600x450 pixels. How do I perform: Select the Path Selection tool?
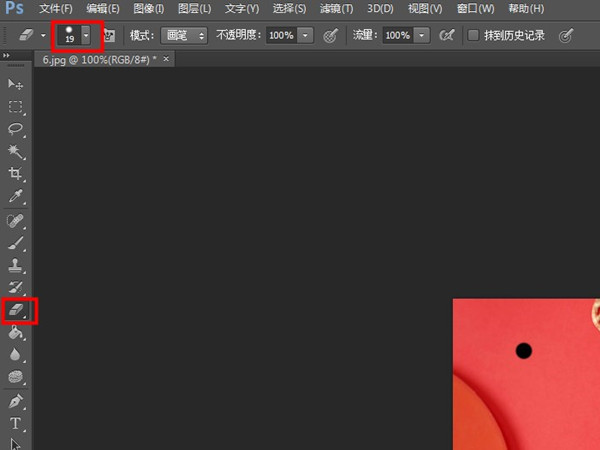click(x=15, y=444)
